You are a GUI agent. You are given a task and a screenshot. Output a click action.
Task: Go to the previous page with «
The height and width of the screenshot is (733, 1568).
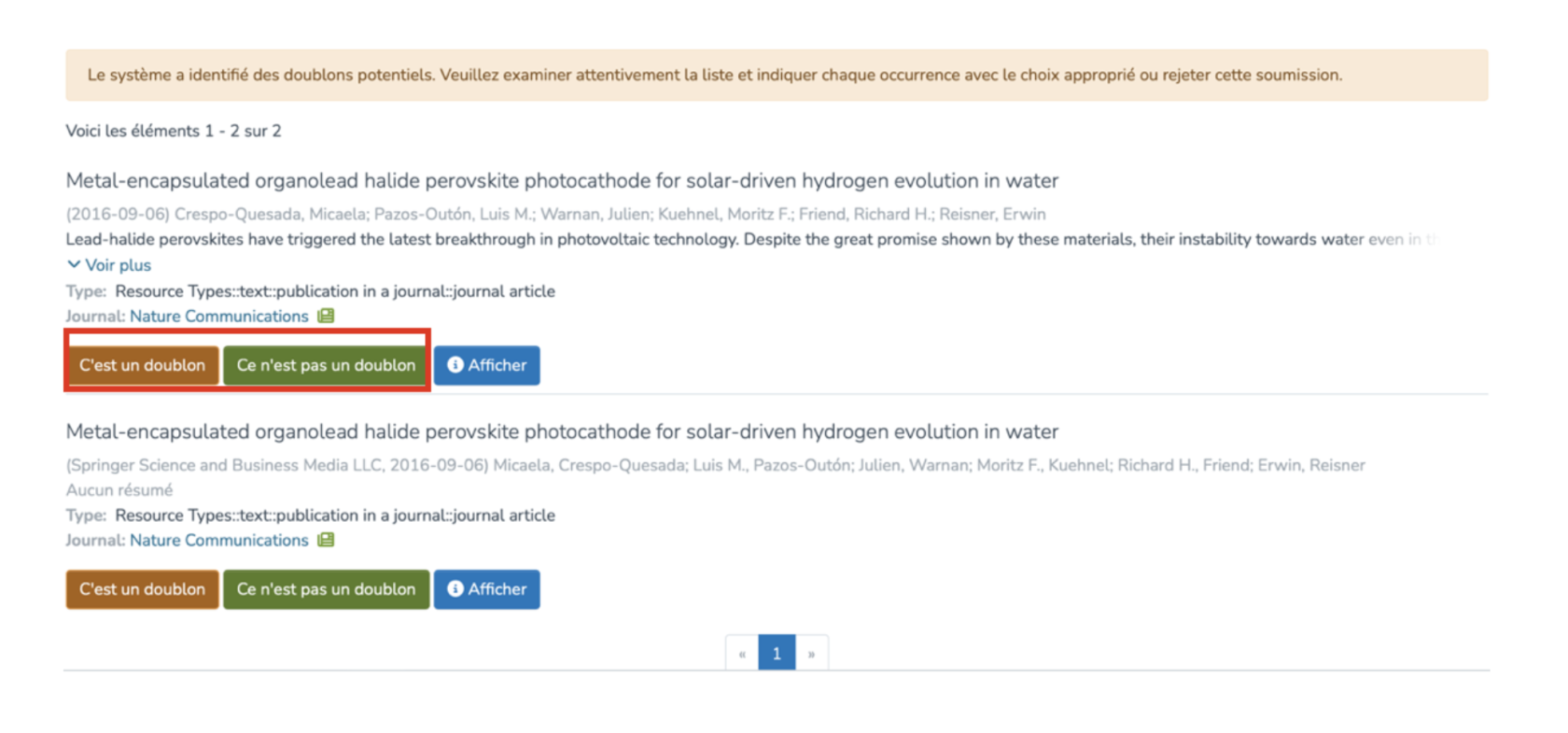(742, 654)
